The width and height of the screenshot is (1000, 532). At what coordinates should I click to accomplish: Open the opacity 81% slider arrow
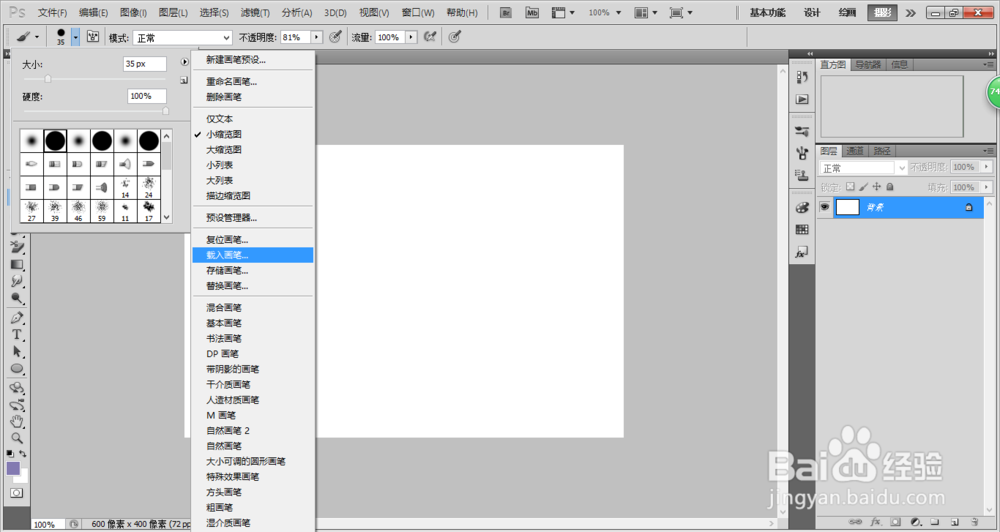pos(317,38)
